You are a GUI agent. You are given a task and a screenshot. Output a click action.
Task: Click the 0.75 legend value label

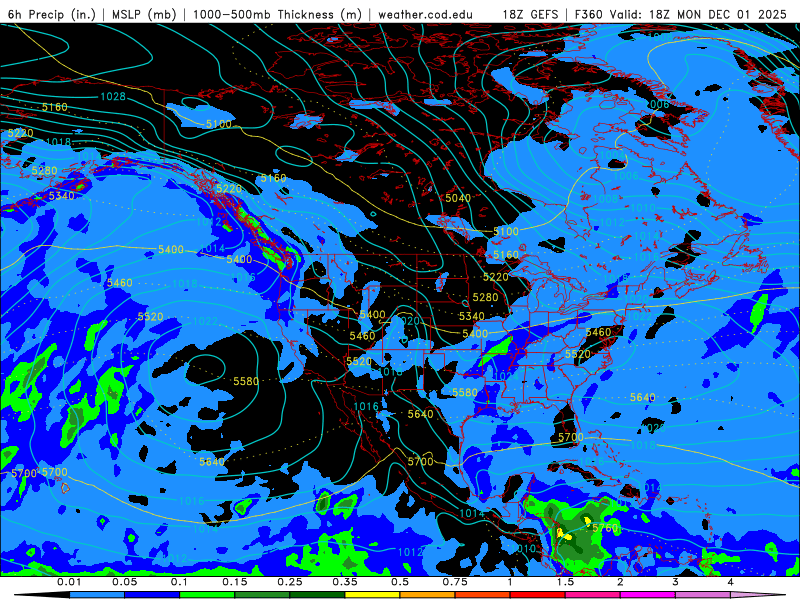click(455, 582)
